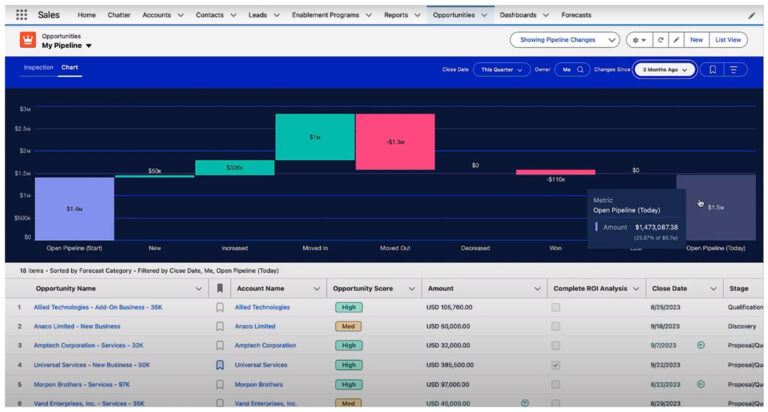
Task: Bookmark the Allied Technologies opportunity row
Action: click(x=220, y=307)
